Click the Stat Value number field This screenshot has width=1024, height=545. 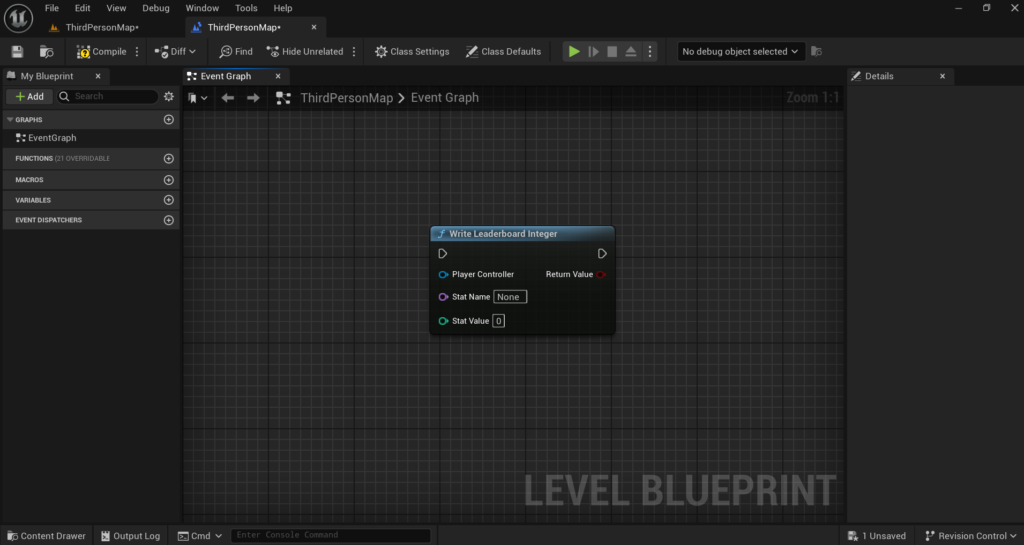tap(498, 321)
